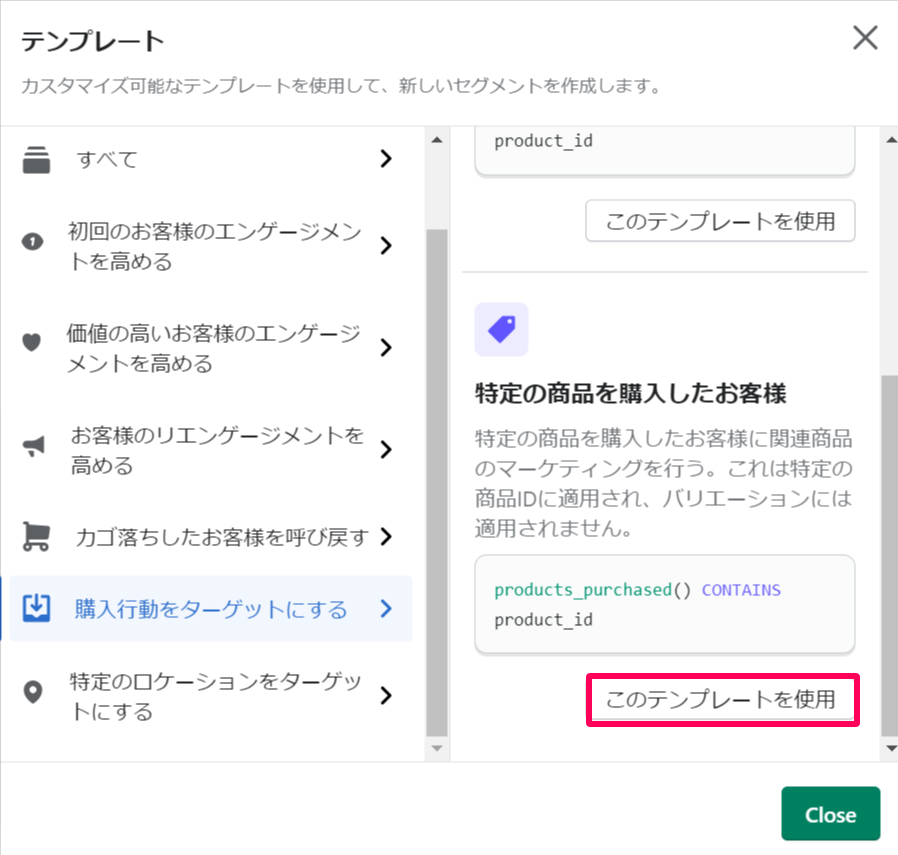This screenshot has height=855, width=898.
Task: Click the heart icon for 価値の高いお客様
Action: [32, 342]
